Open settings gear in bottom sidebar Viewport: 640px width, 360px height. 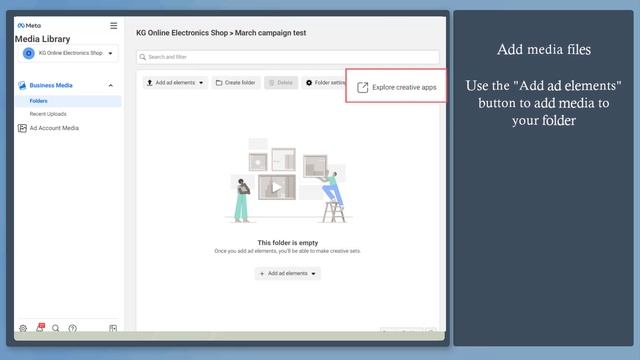pos(23,328)
